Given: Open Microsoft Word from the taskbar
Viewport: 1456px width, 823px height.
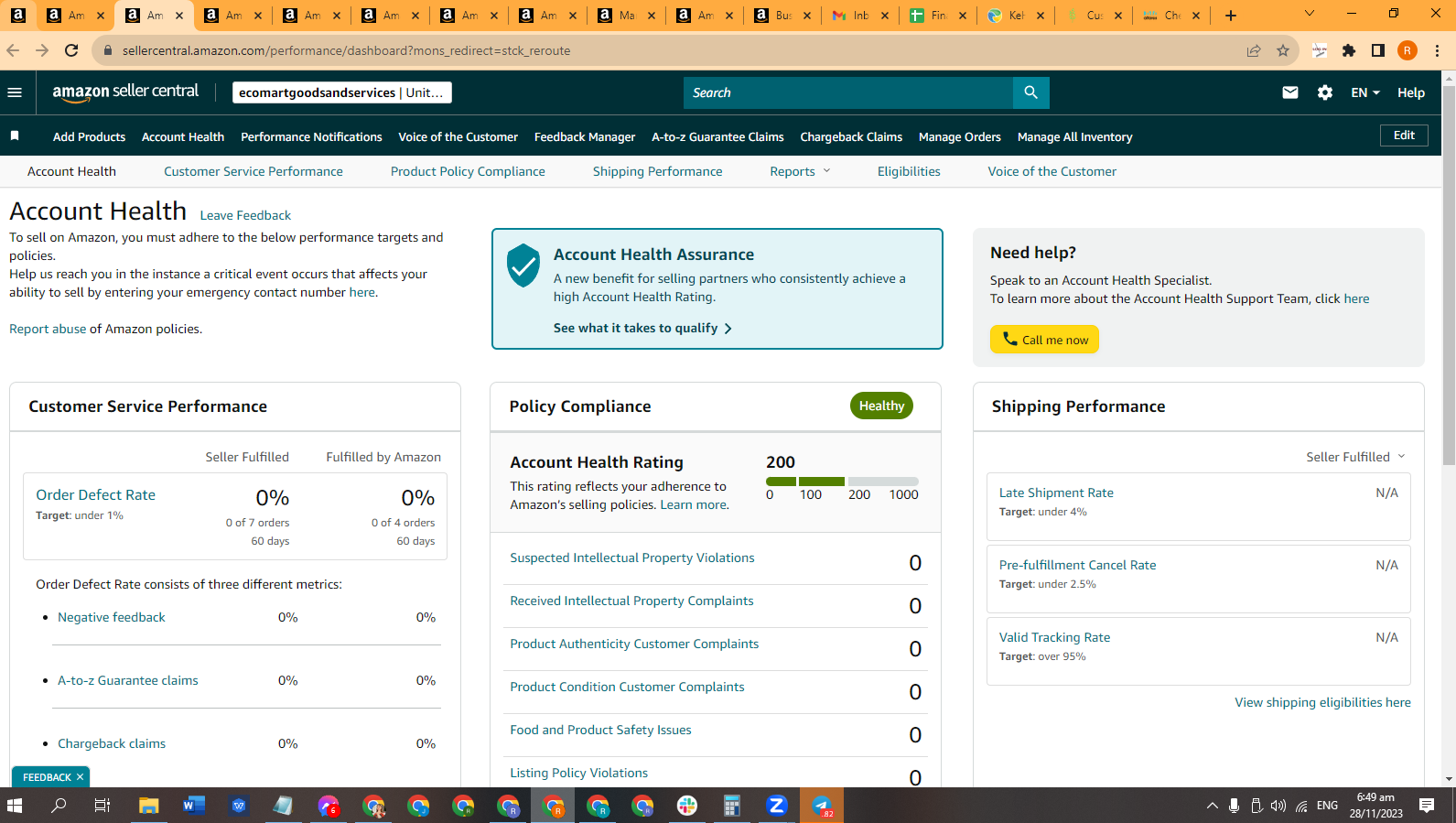Looking at the screenshot, I should 193,806.
